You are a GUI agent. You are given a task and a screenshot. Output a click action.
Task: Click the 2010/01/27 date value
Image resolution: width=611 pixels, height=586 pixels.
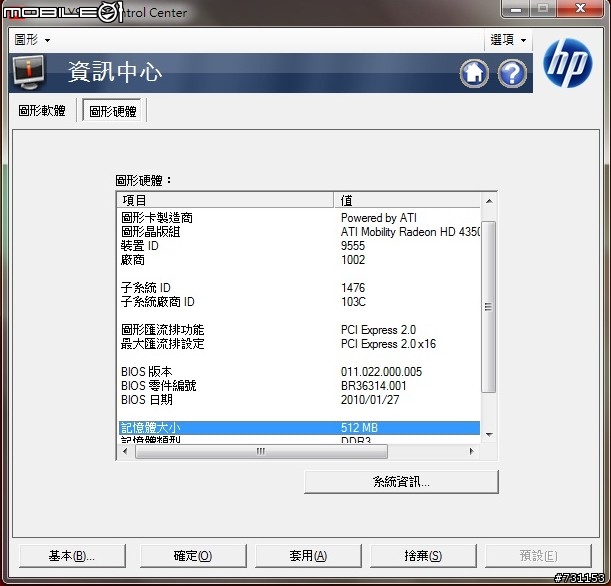click(x=370, y=400)
